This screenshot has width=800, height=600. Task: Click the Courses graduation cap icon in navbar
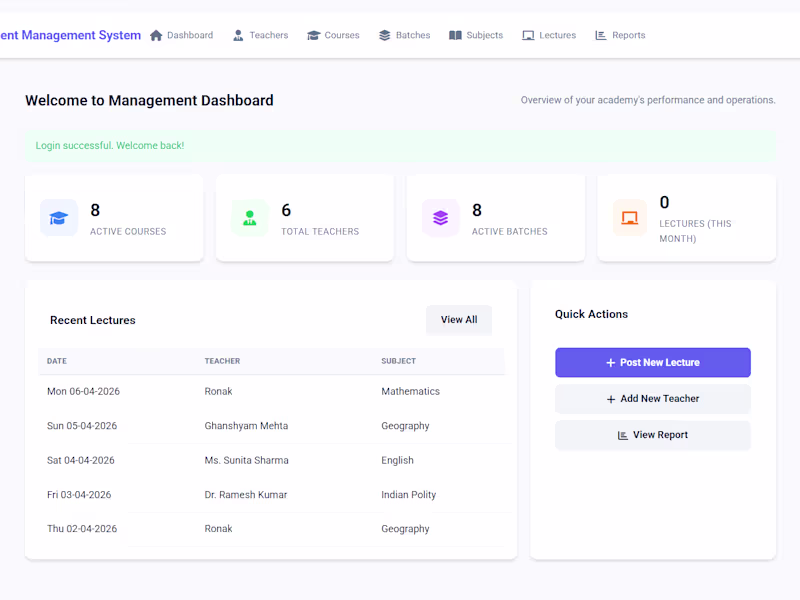point(313,35)
